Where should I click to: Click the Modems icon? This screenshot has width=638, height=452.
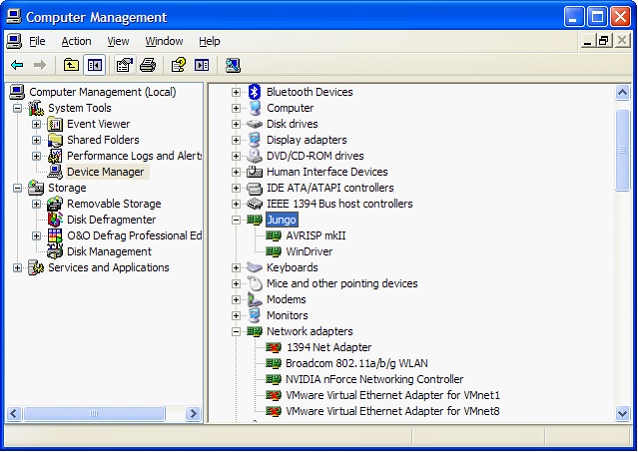pyautogui.click(x=254, y=299)
